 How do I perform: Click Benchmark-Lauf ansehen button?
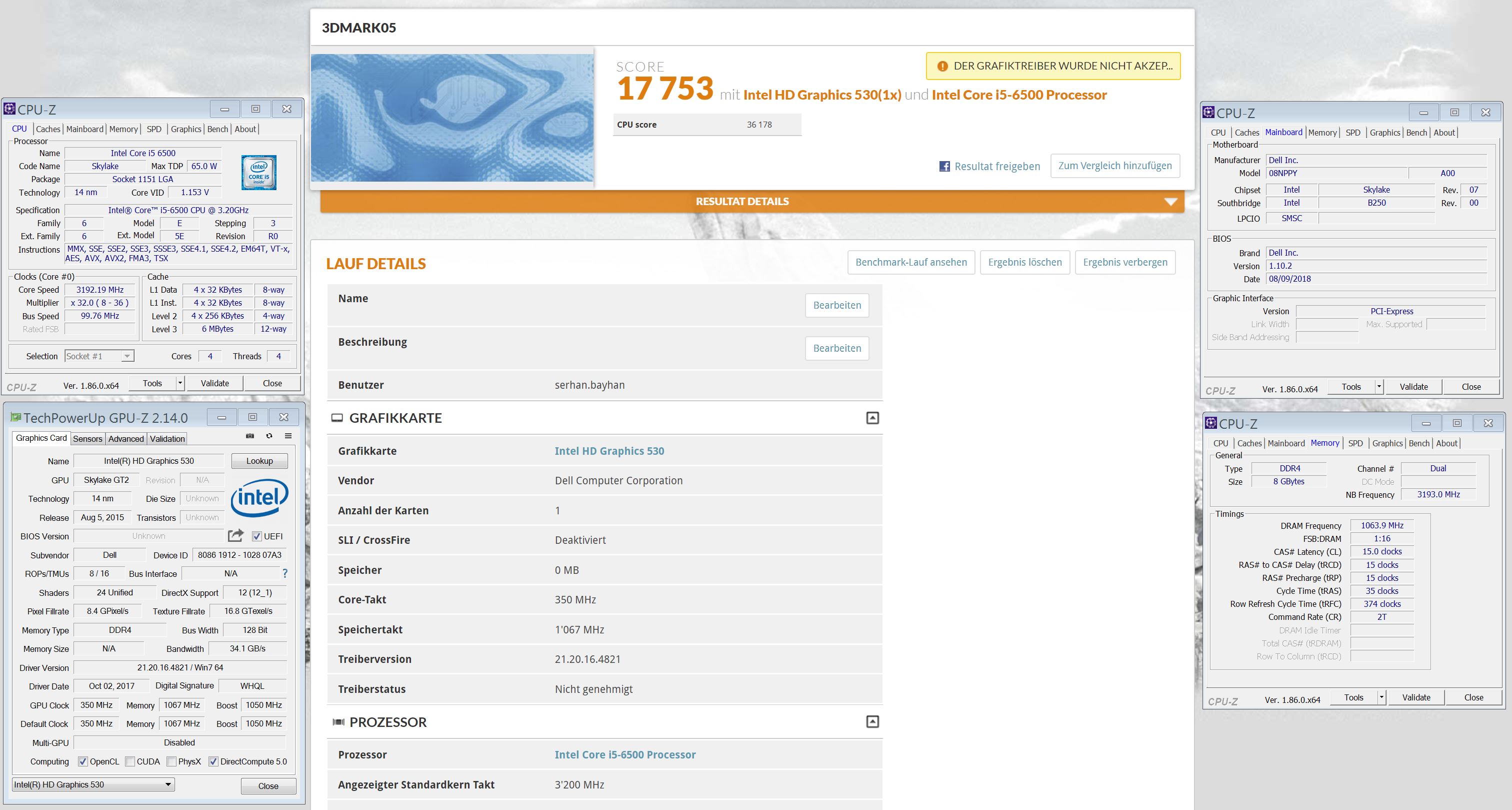(x=911, y=262)
